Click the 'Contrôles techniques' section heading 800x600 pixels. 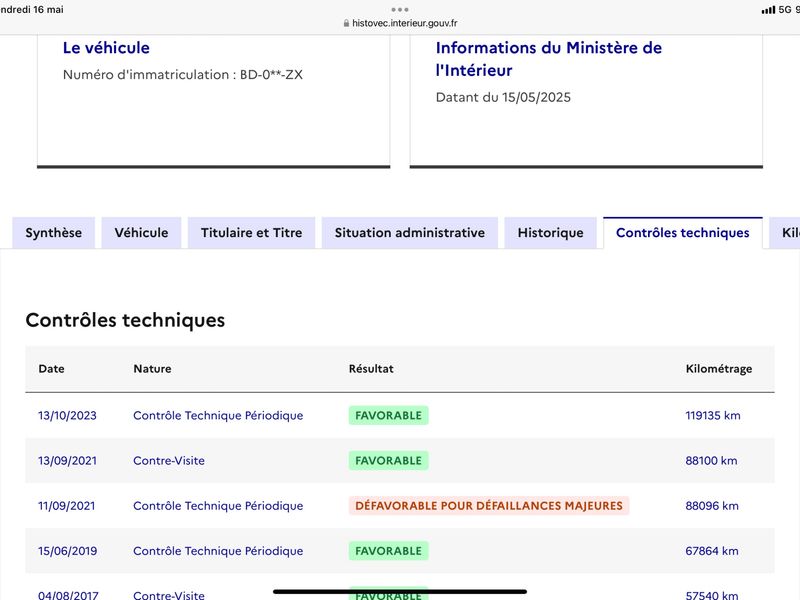point(125,320)
